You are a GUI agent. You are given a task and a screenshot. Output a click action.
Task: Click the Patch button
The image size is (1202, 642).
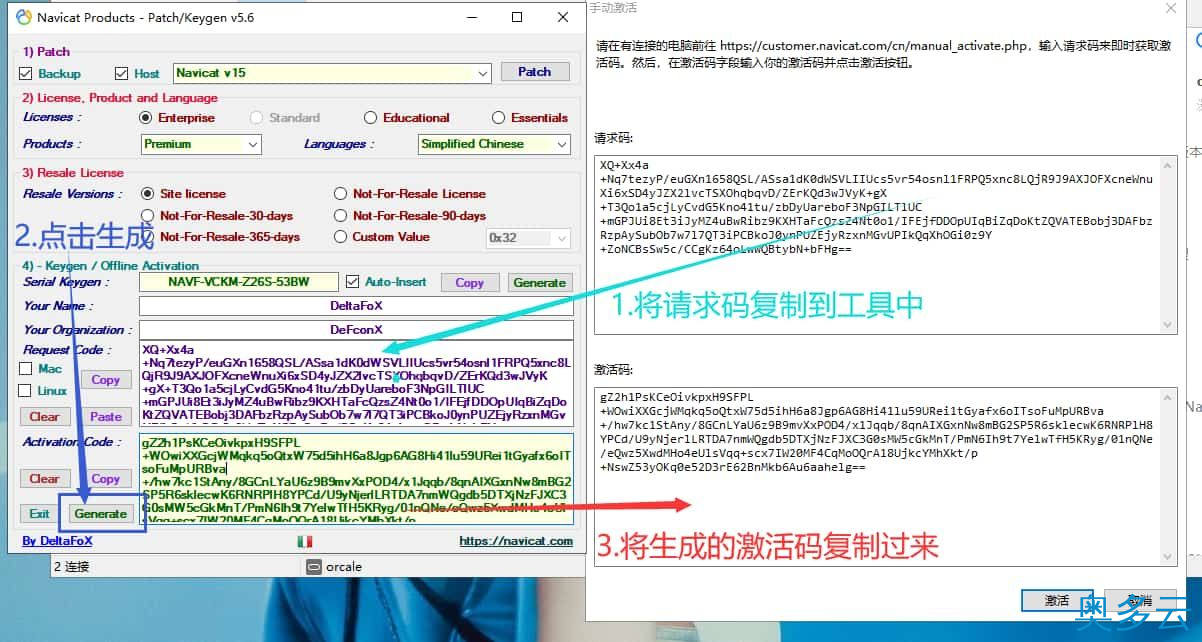coord(534,72)
